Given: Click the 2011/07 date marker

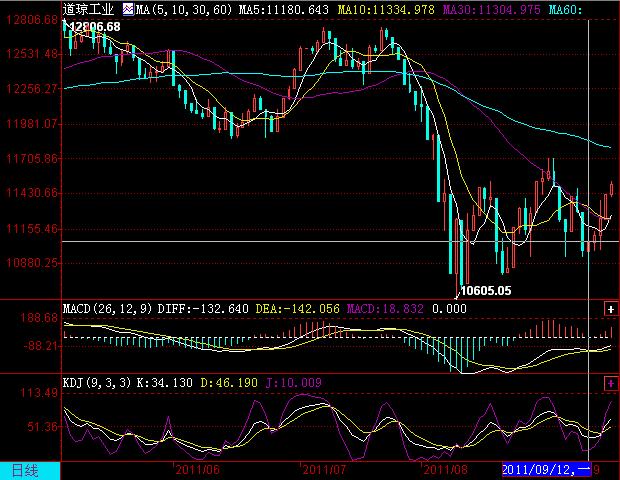Looking at the screenshot, I should (x=324, y=470).
